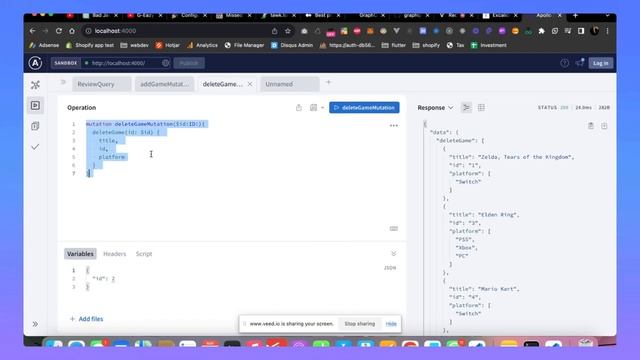Open the Disqus Admin bookmark

pos(292,45)
